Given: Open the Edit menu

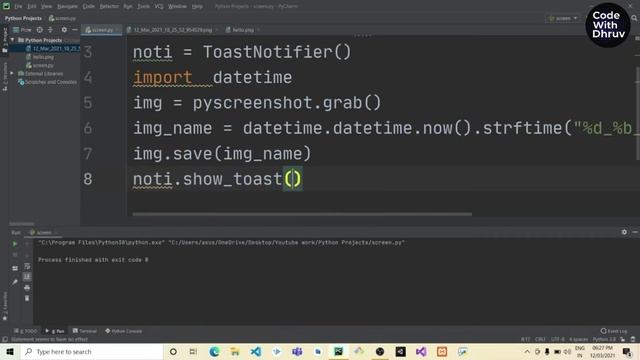Looking at the screenshot, I should 32,7.
